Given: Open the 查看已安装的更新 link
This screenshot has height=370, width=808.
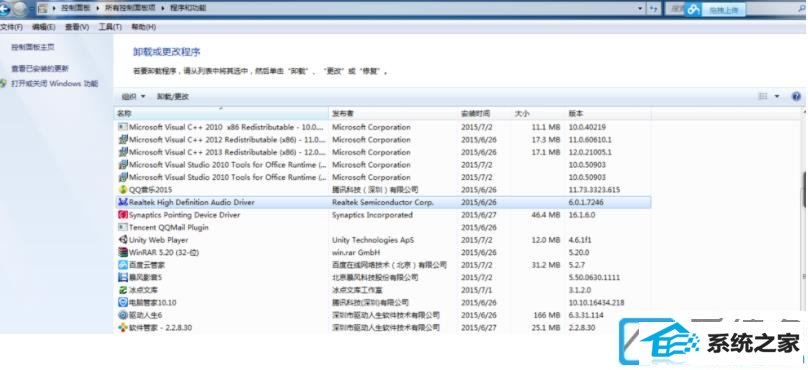Looking at the screenshot, I should [40, 69].
